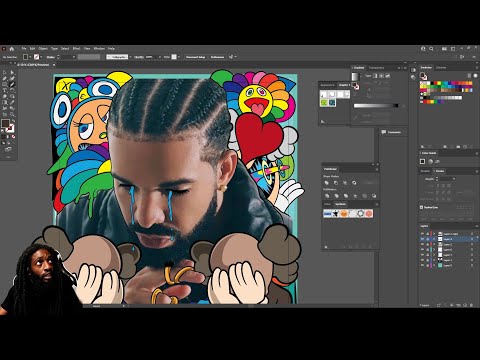Enable the Dashed Line checkbox

421,207
